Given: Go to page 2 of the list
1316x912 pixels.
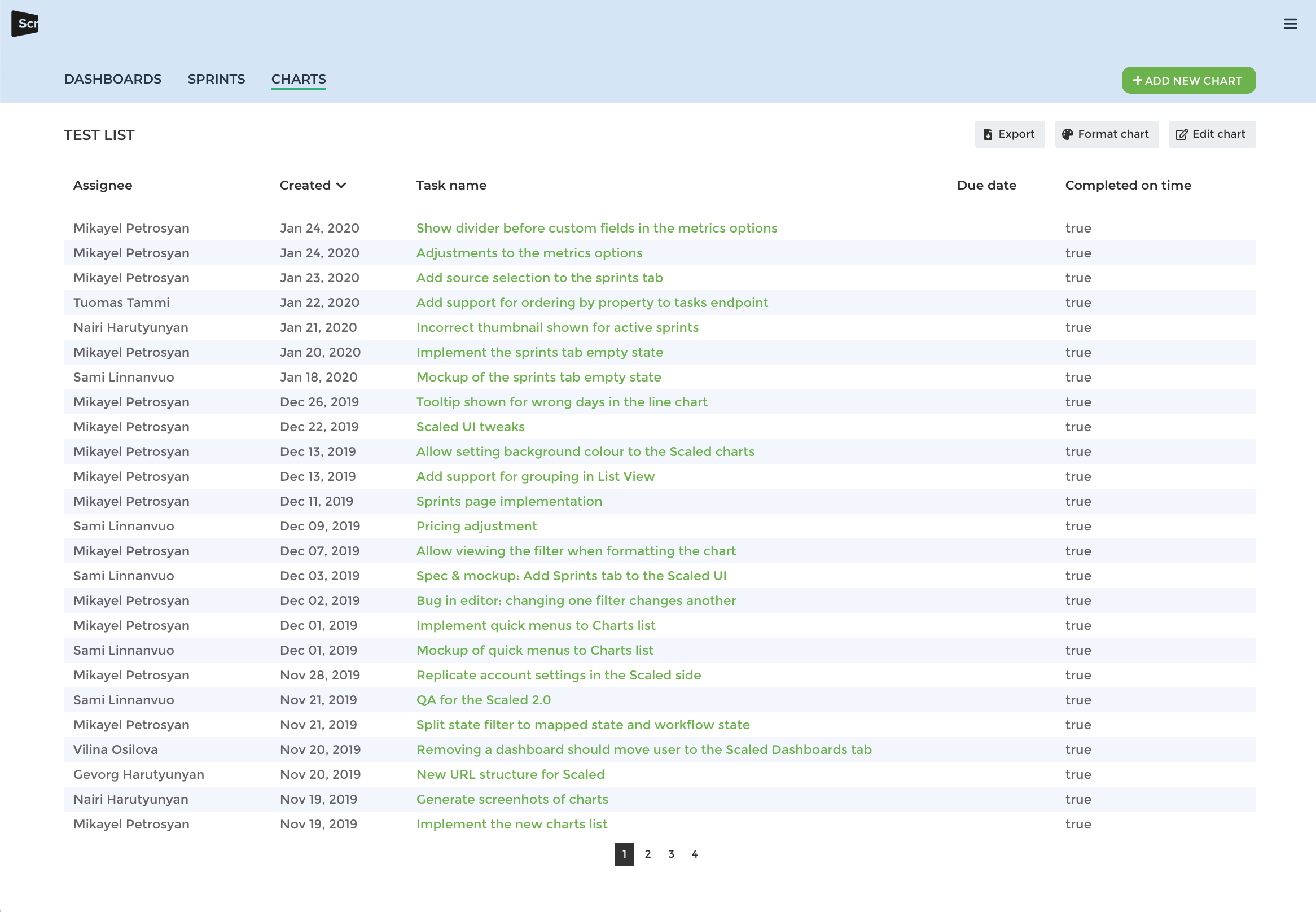Looking at the screenshot, I should 647,854.
